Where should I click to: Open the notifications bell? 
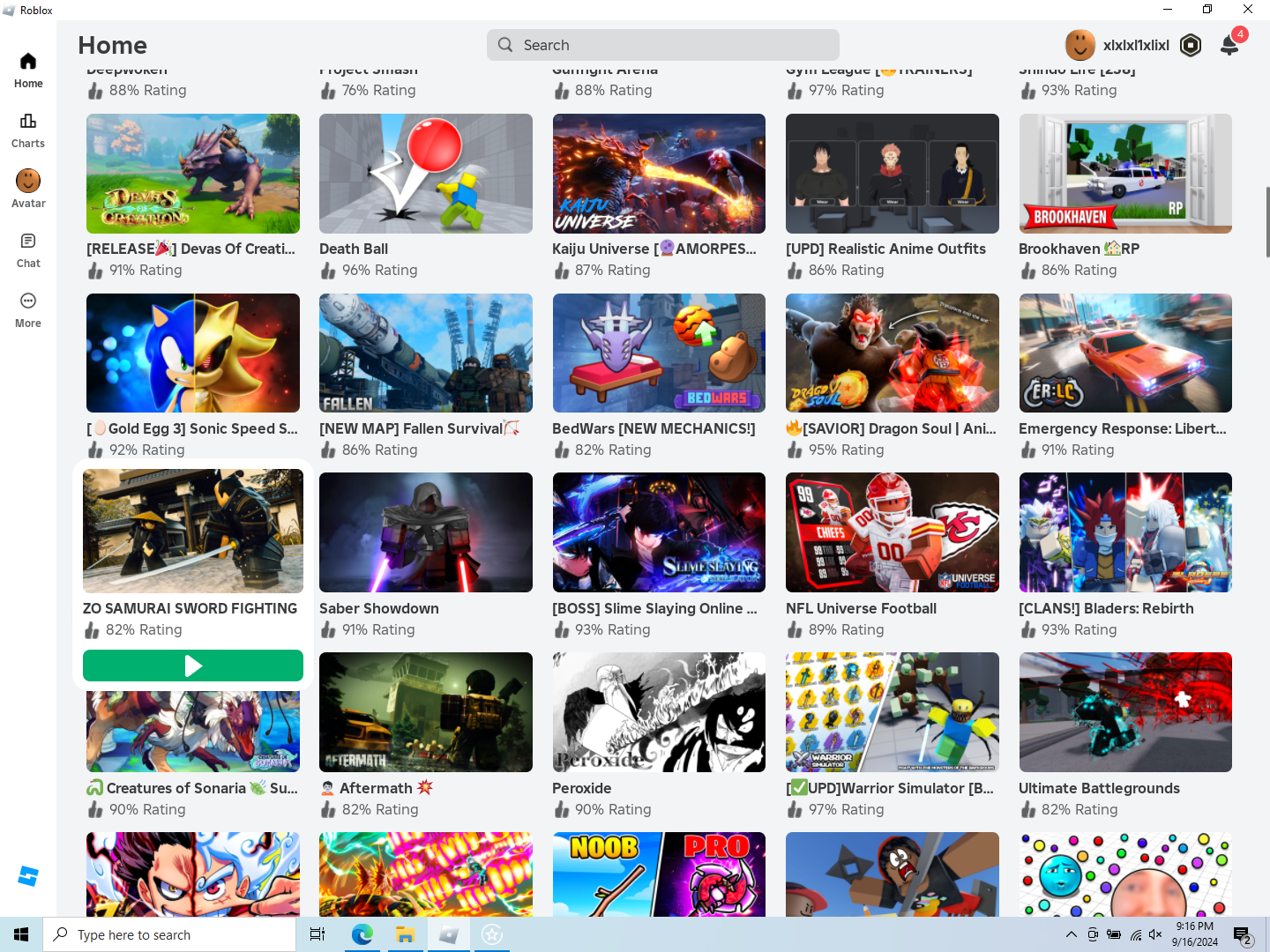1229,45
